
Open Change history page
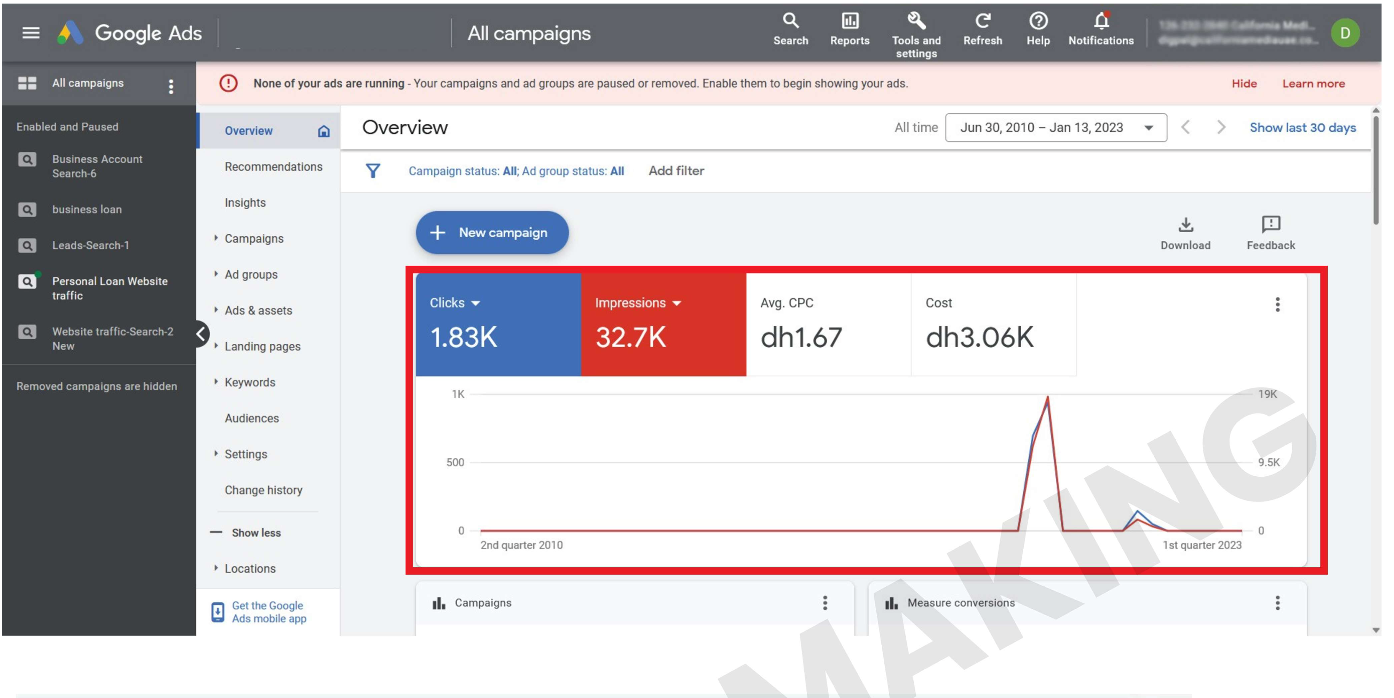point(264,491)
